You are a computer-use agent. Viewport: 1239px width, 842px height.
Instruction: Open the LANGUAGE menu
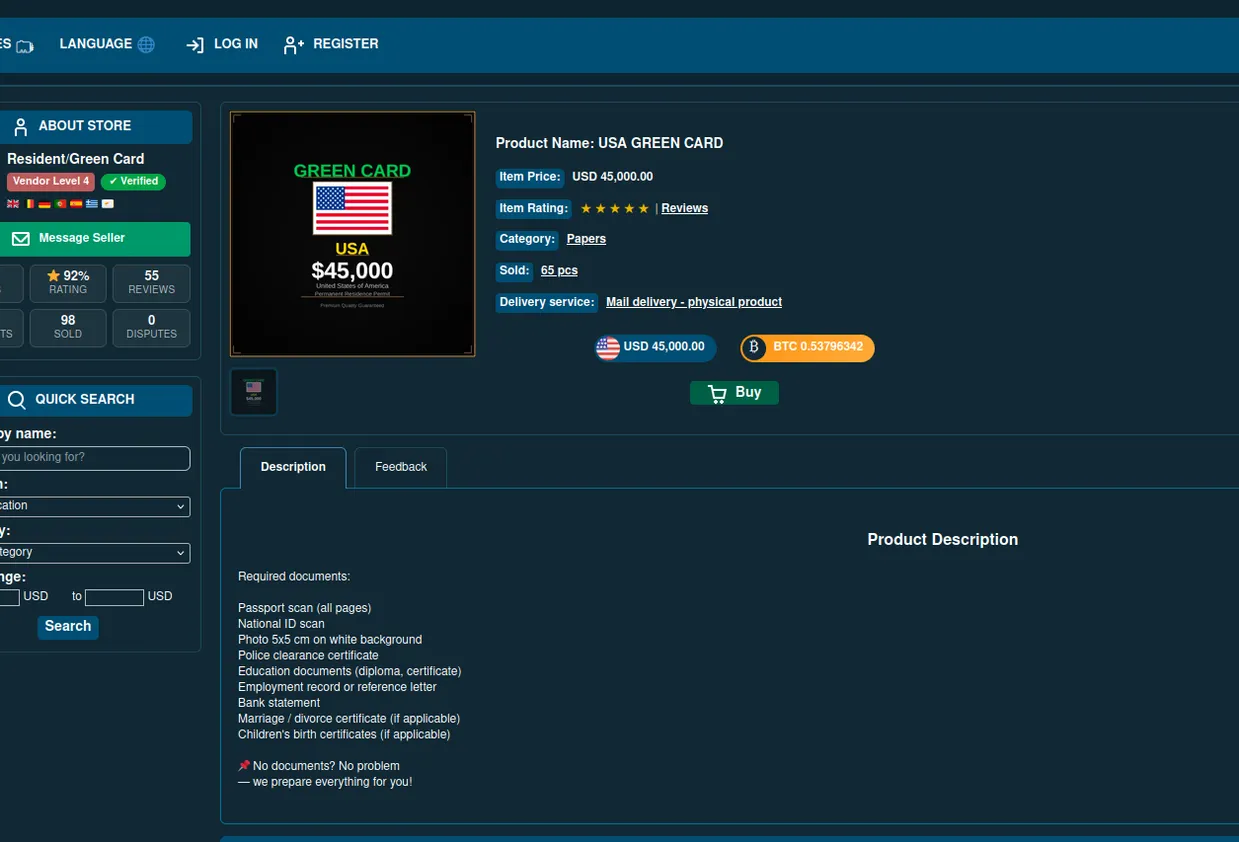coord(107,44)
